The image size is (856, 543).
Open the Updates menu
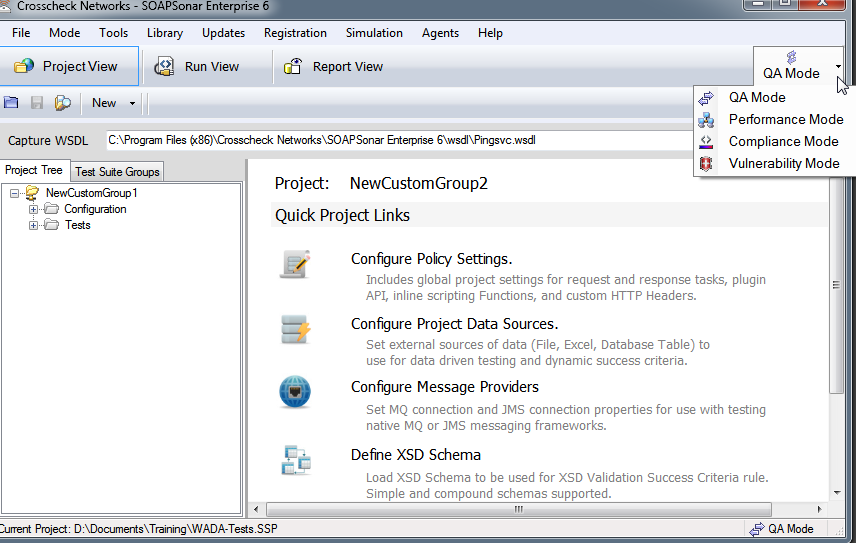point(223,33)
